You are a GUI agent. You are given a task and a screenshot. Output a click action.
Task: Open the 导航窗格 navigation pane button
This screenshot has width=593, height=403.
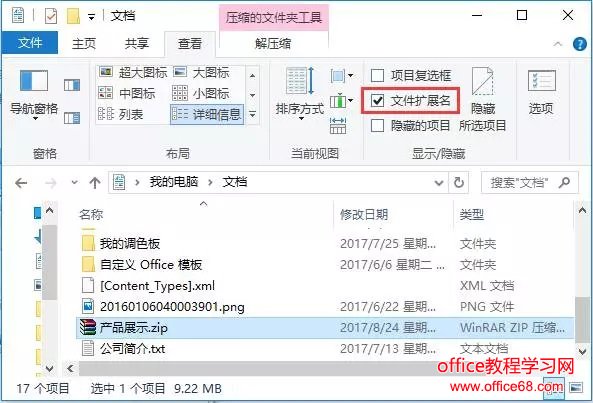tap(34, 95)
